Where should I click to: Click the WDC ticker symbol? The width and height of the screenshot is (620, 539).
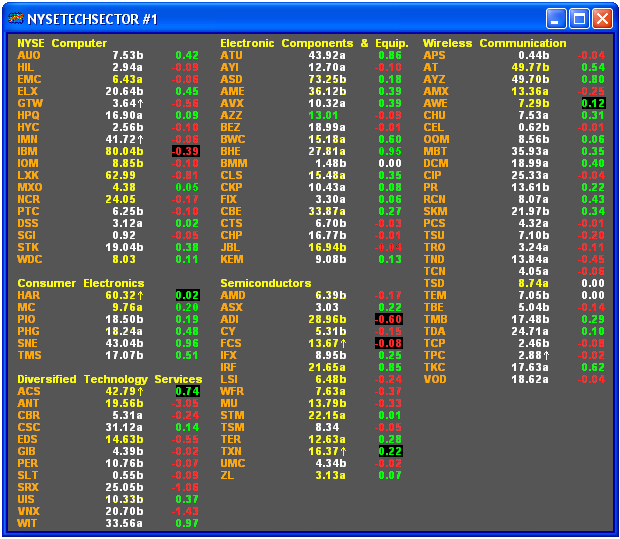click(30, 259)
